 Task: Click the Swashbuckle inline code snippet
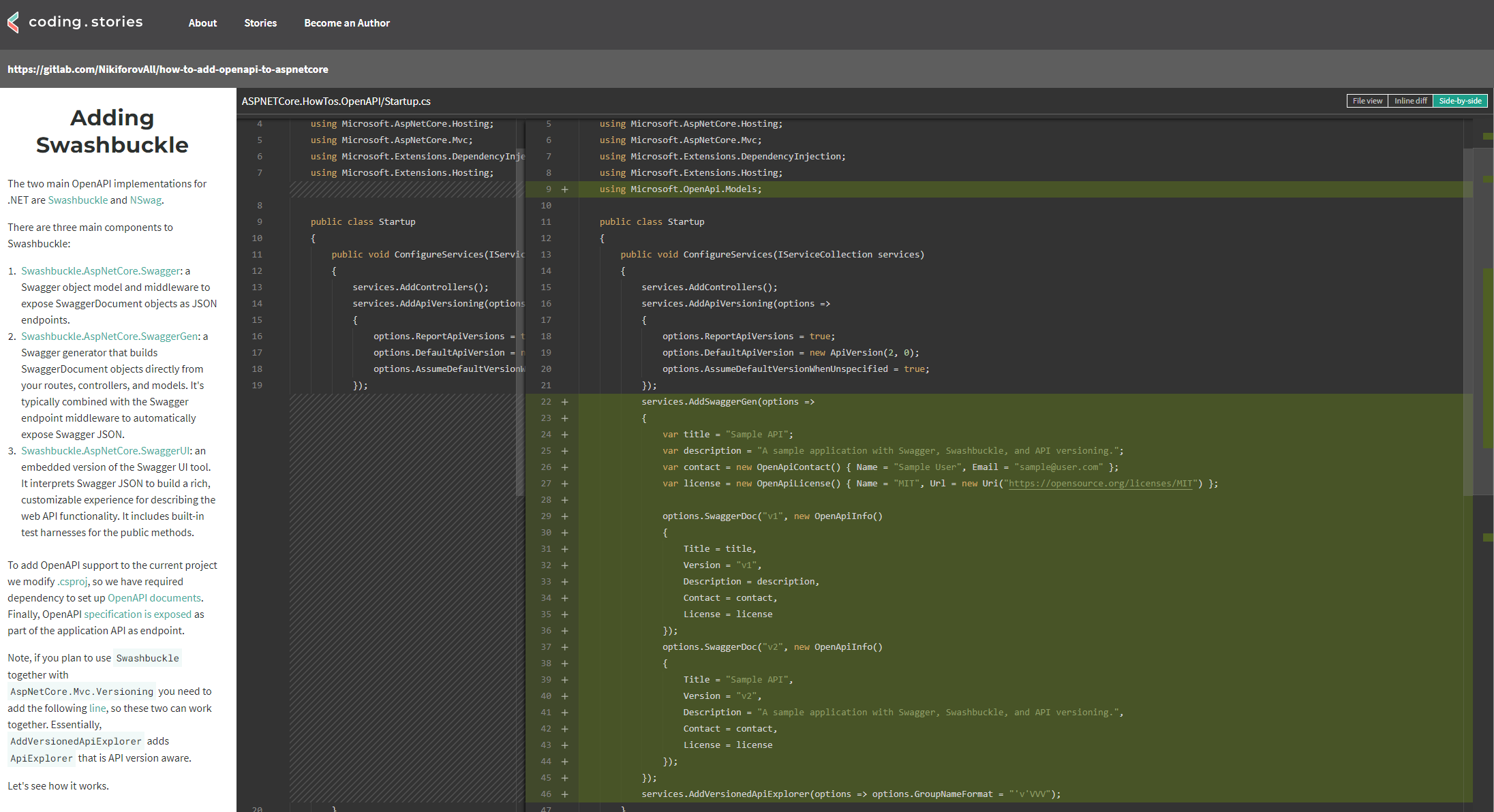tap(147, 658)
